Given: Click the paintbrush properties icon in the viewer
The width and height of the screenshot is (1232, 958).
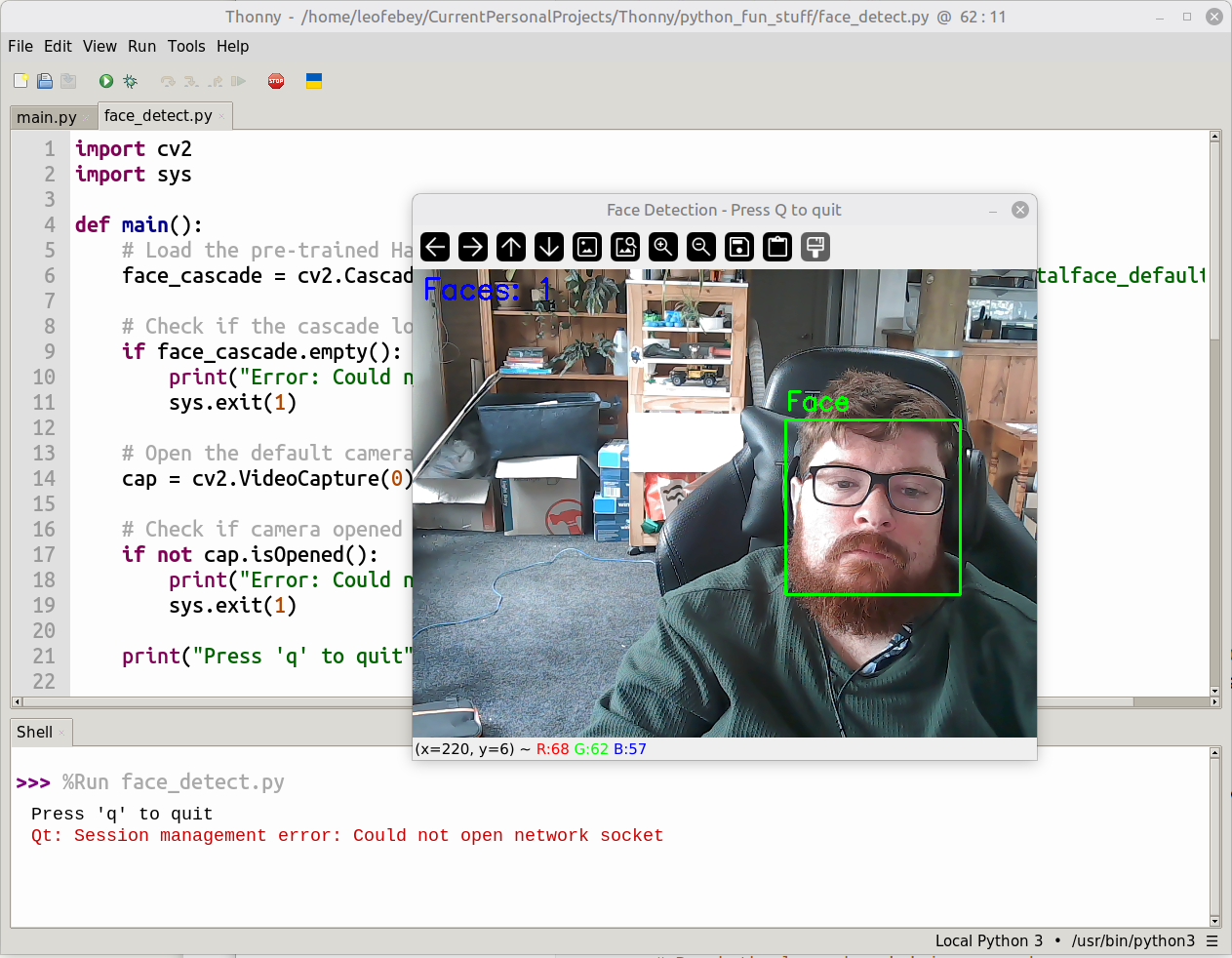Looking at the screenshot, I should pyautogui.click(x=815, y=247).
